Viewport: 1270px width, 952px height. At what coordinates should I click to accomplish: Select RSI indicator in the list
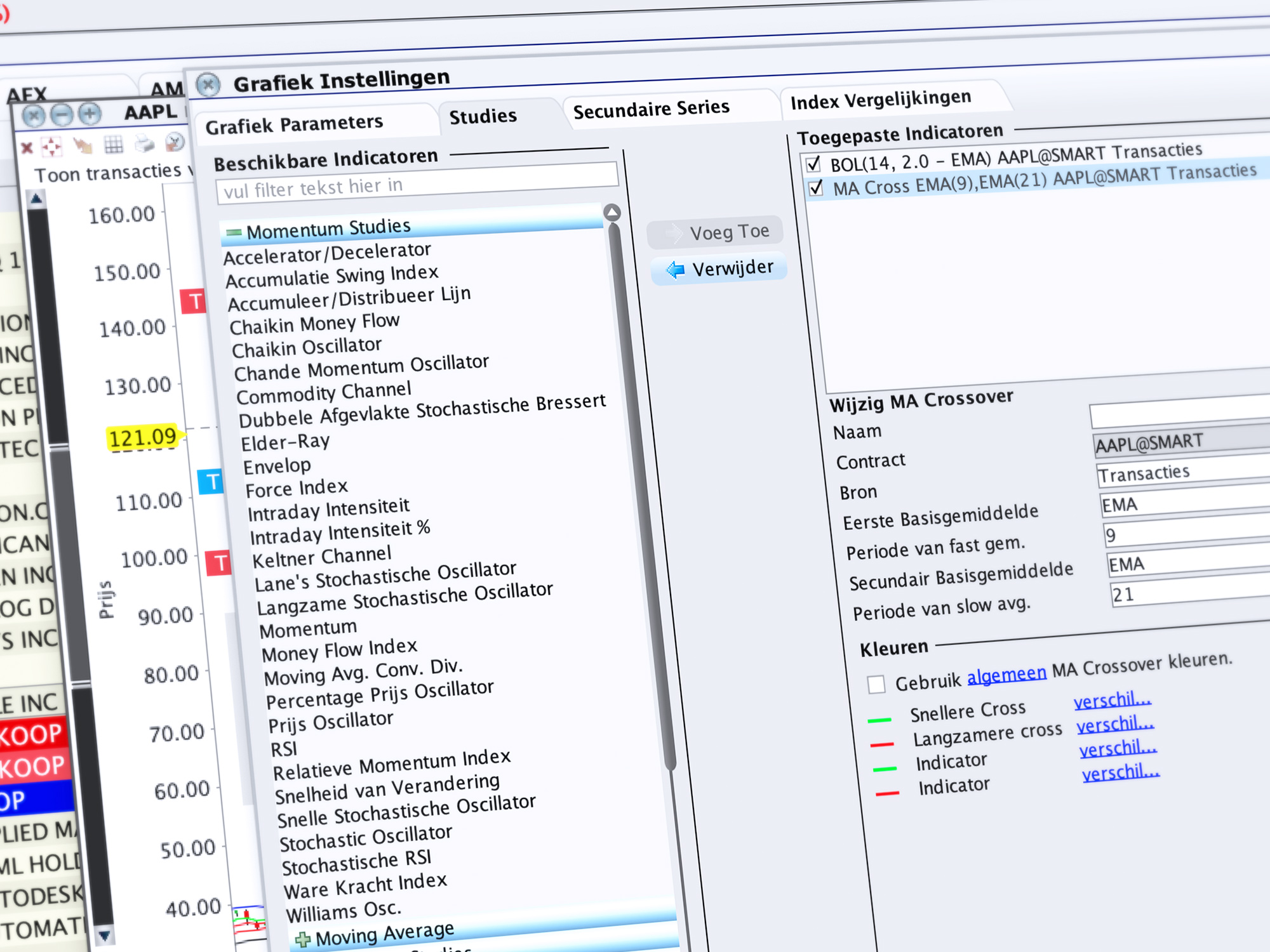tap(284, 750)
